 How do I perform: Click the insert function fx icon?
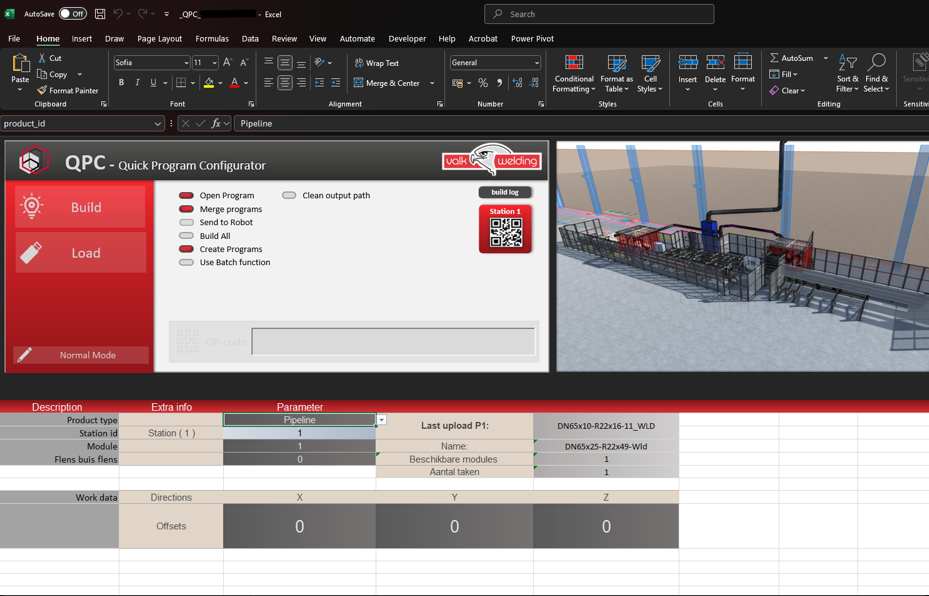pyautogui.click(x=216, y=123)
